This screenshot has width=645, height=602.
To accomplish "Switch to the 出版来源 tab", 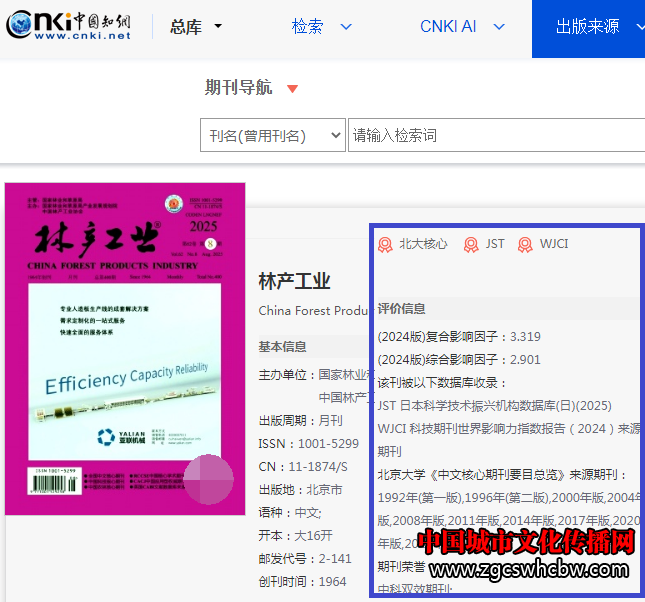I will tap(588, 27).
